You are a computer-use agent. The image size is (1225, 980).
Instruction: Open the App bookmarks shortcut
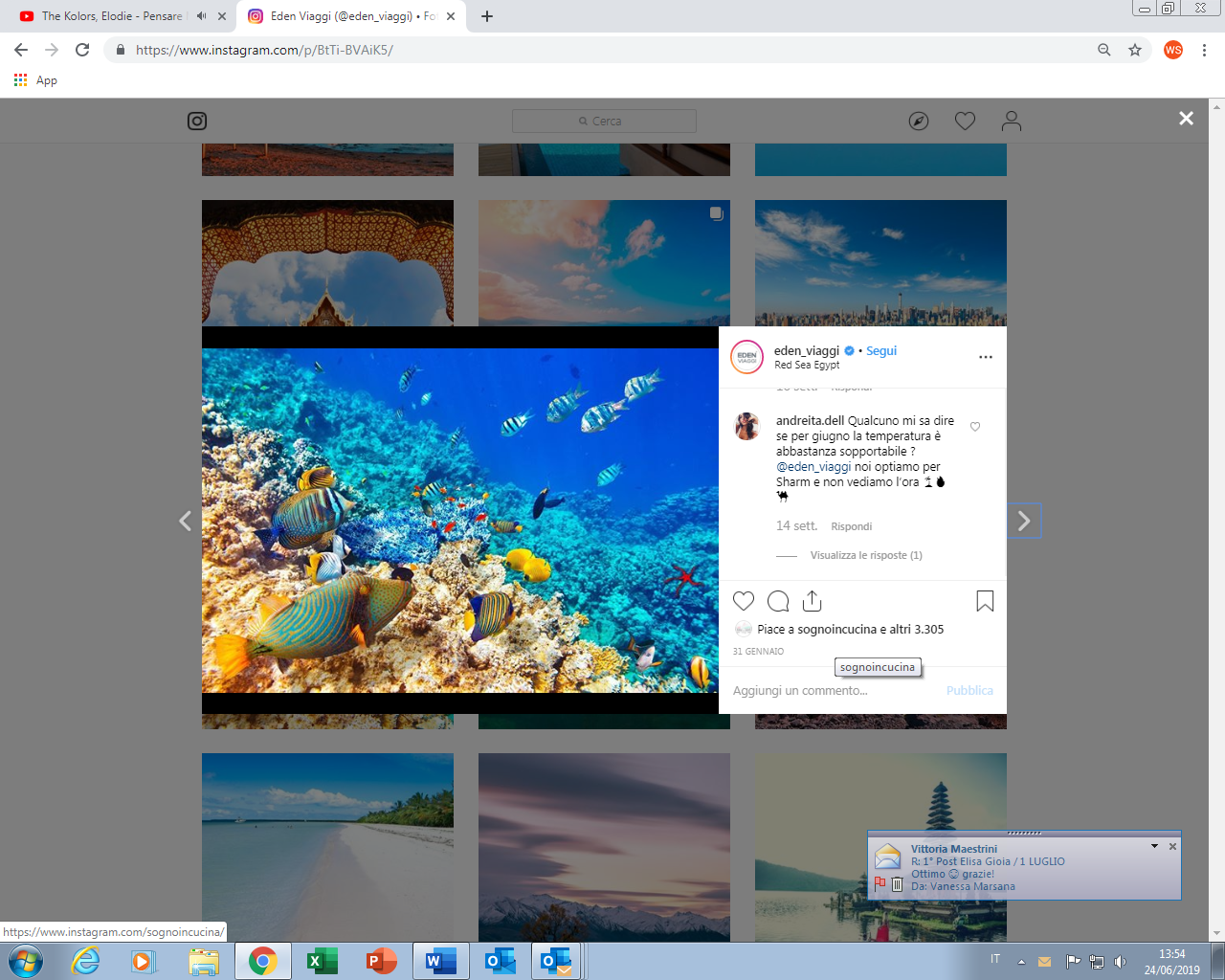coord(35,80)
